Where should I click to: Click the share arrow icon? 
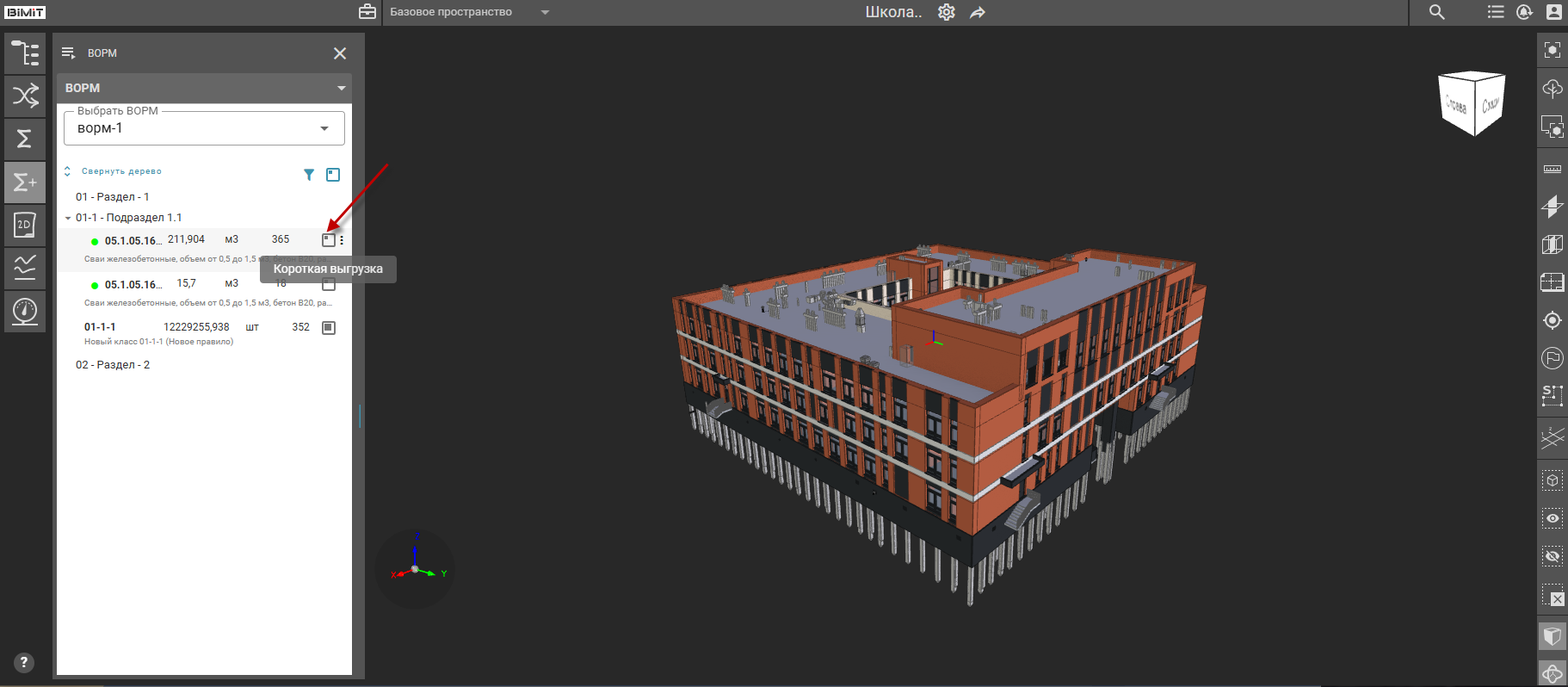pyautogui.click(x=978, y=12)
